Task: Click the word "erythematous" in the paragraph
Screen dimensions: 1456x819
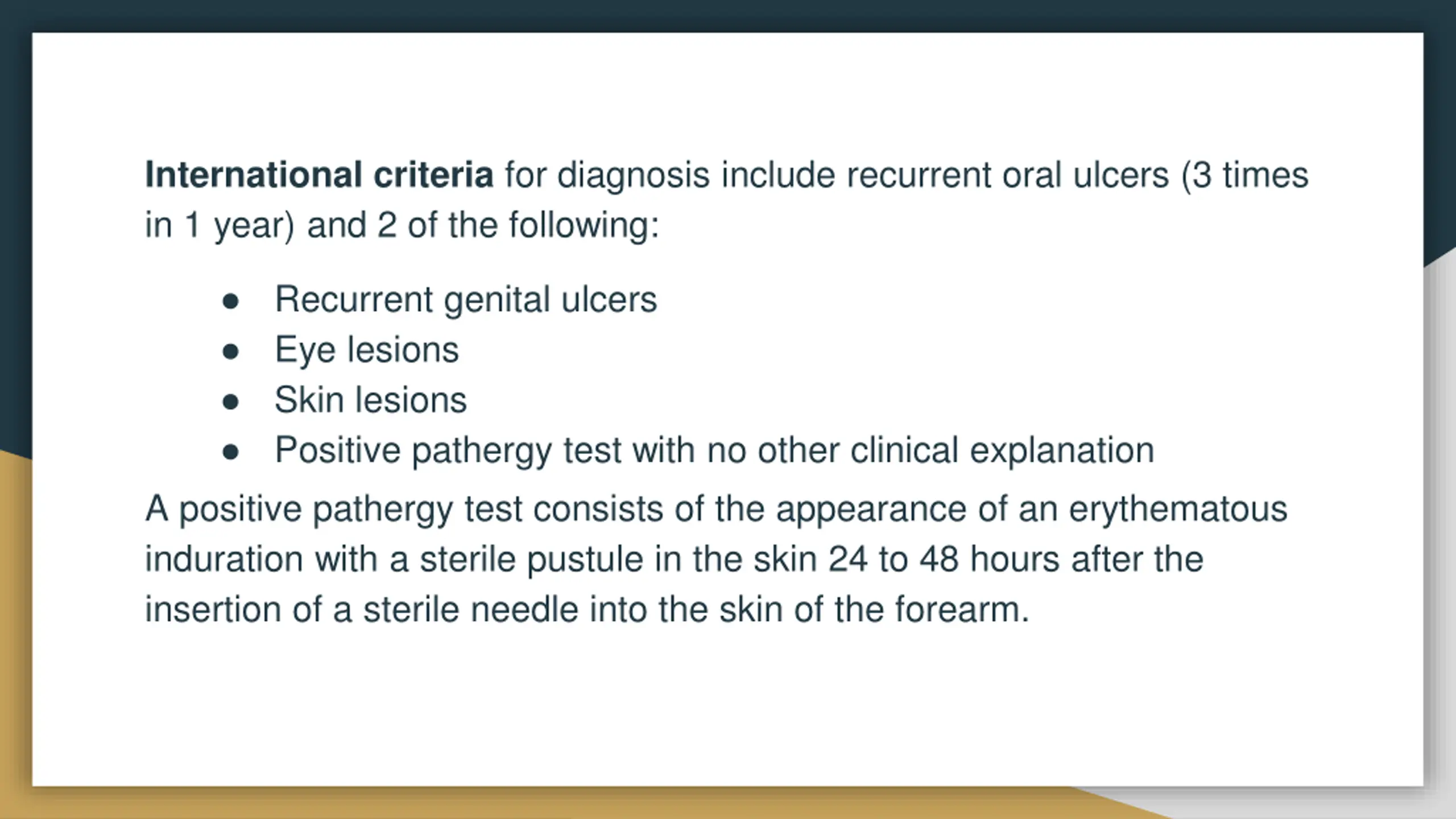Action: 1178,509
